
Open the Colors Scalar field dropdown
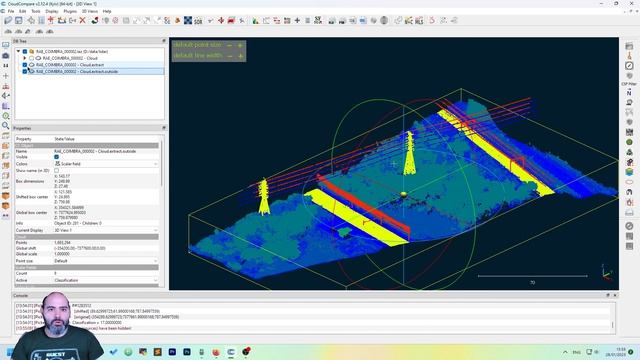click(x=106, y=164)
